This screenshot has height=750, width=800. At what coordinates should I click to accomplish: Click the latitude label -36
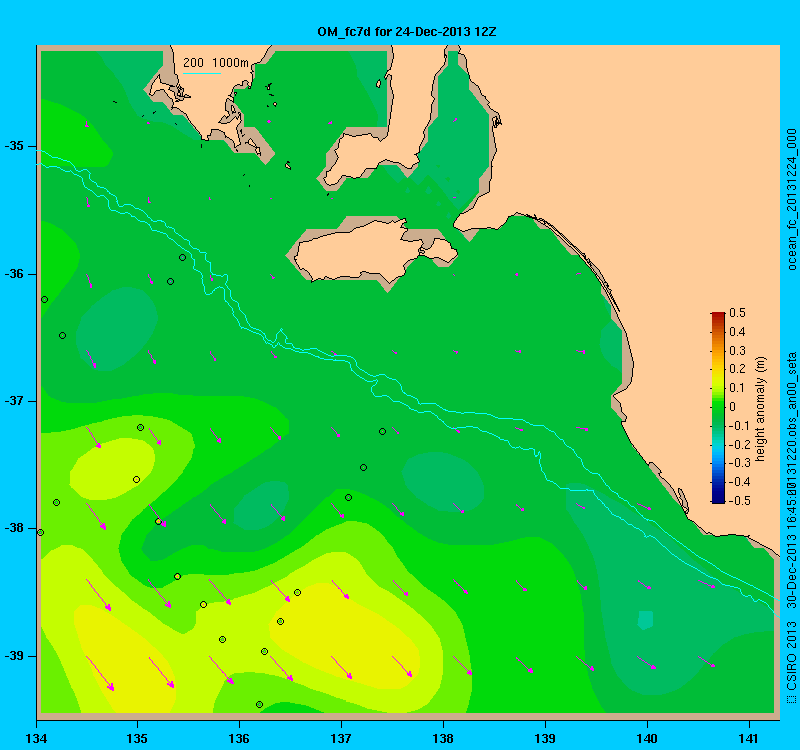tap(14, 274)
